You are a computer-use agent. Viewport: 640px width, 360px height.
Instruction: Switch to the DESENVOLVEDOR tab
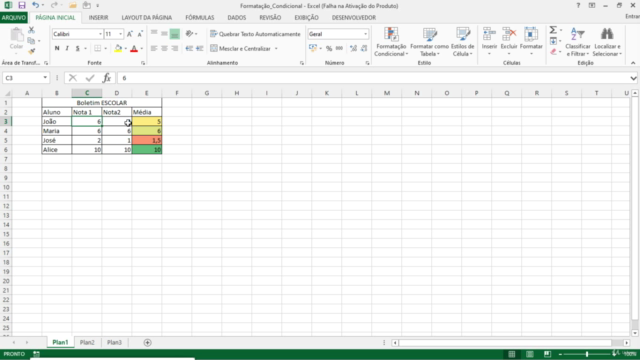tap(353, 18)
